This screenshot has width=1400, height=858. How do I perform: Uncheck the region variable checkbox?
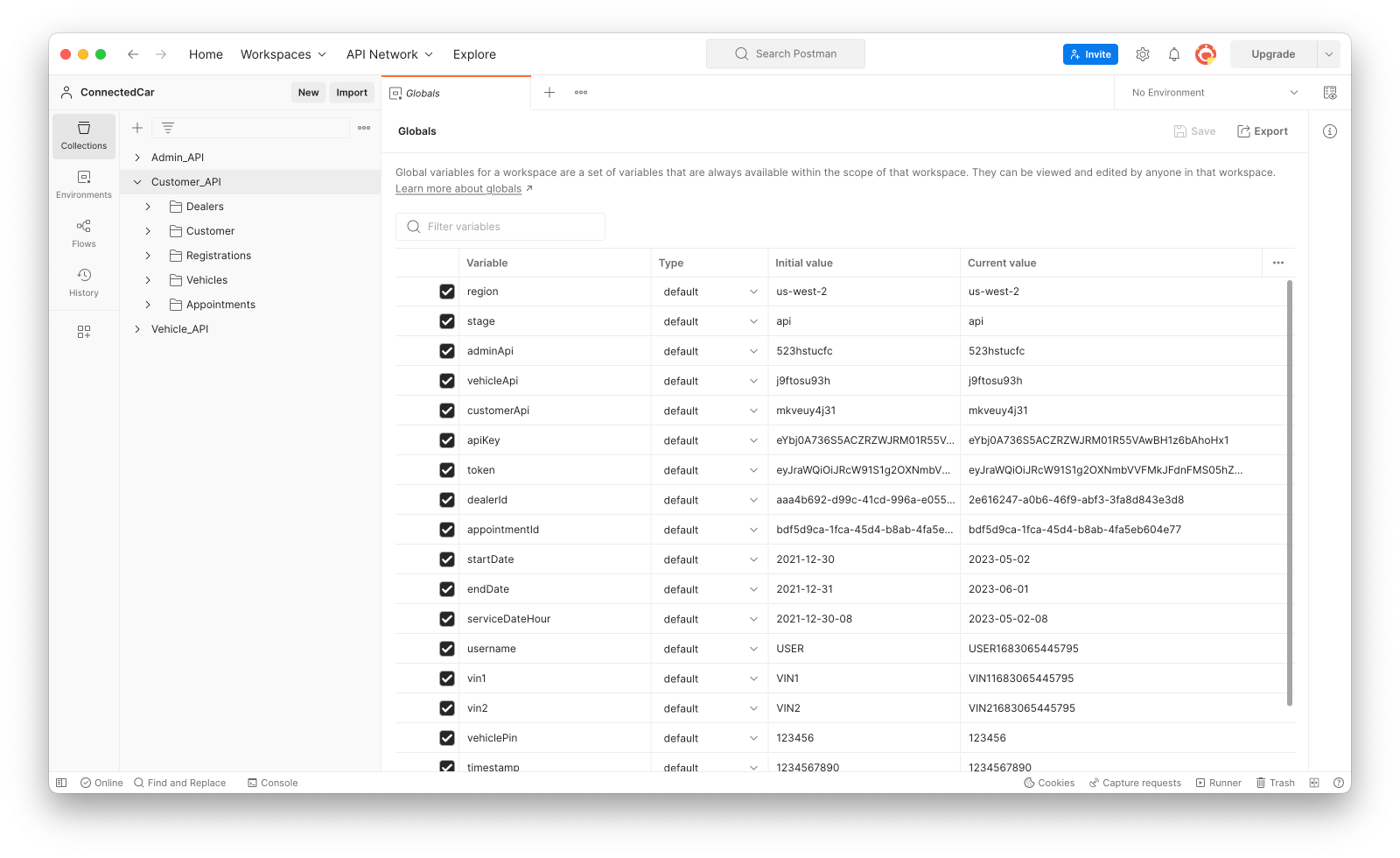pyautogui.click(x=447, y=292)
